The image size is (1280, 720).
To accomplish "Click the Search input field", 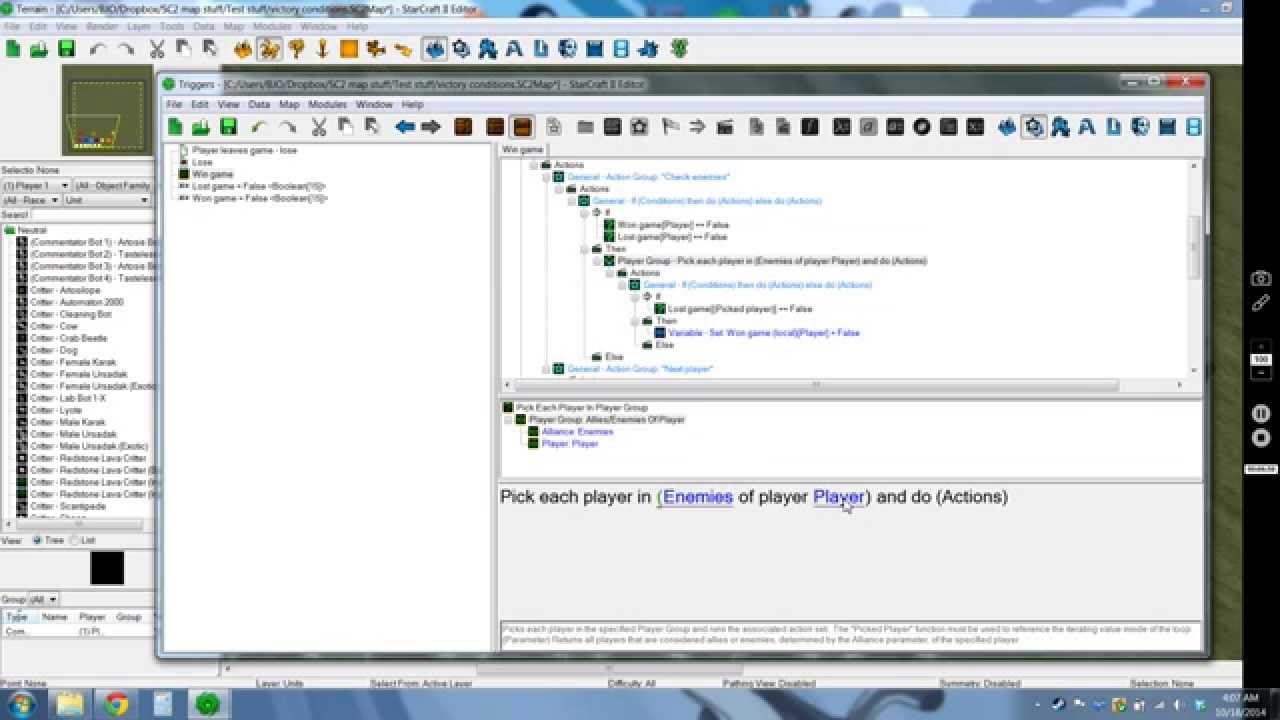I will 91,215.
